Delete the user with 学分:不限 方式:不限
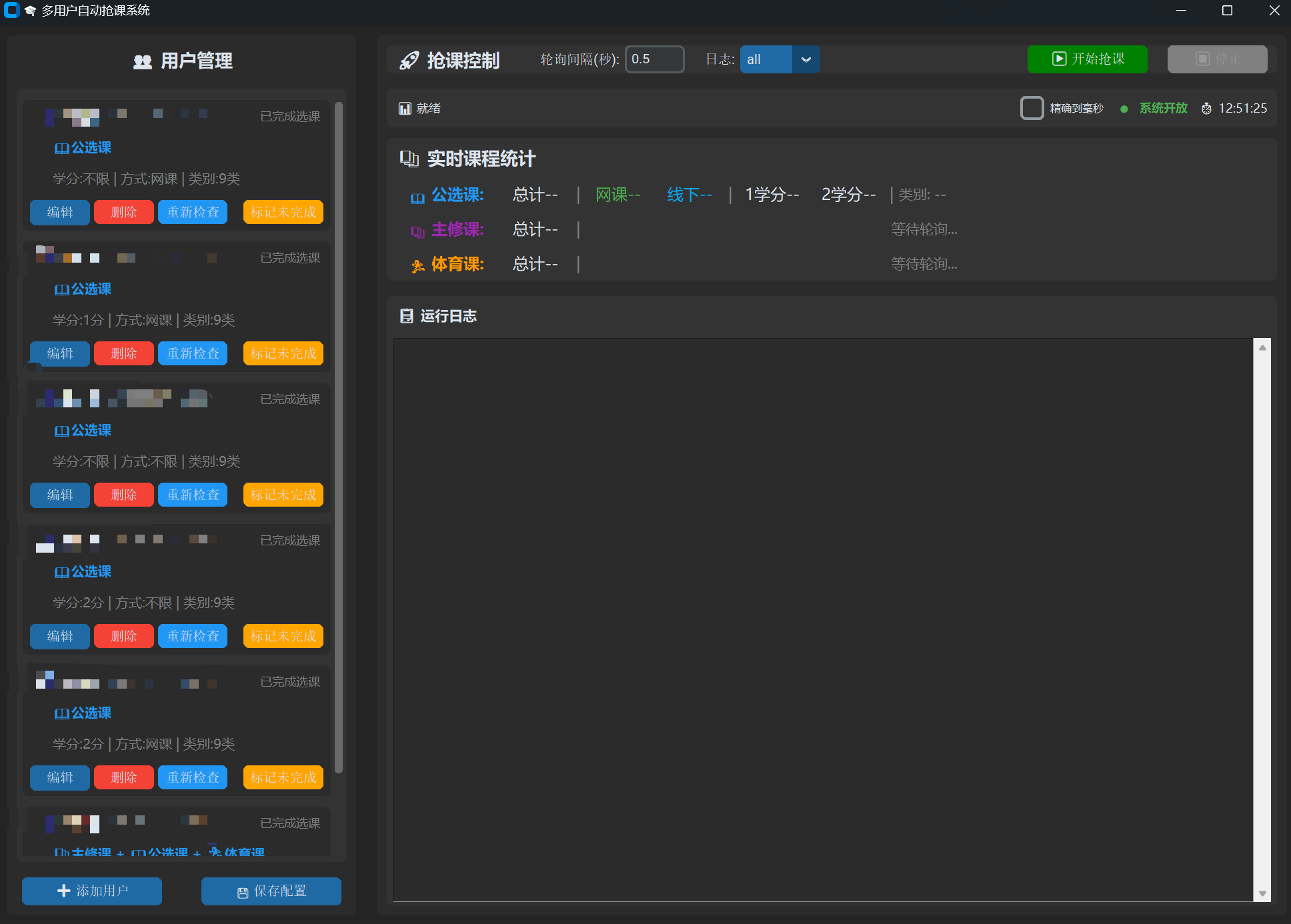This screenshot has width=1291, height=924. (x=124, y=495)
